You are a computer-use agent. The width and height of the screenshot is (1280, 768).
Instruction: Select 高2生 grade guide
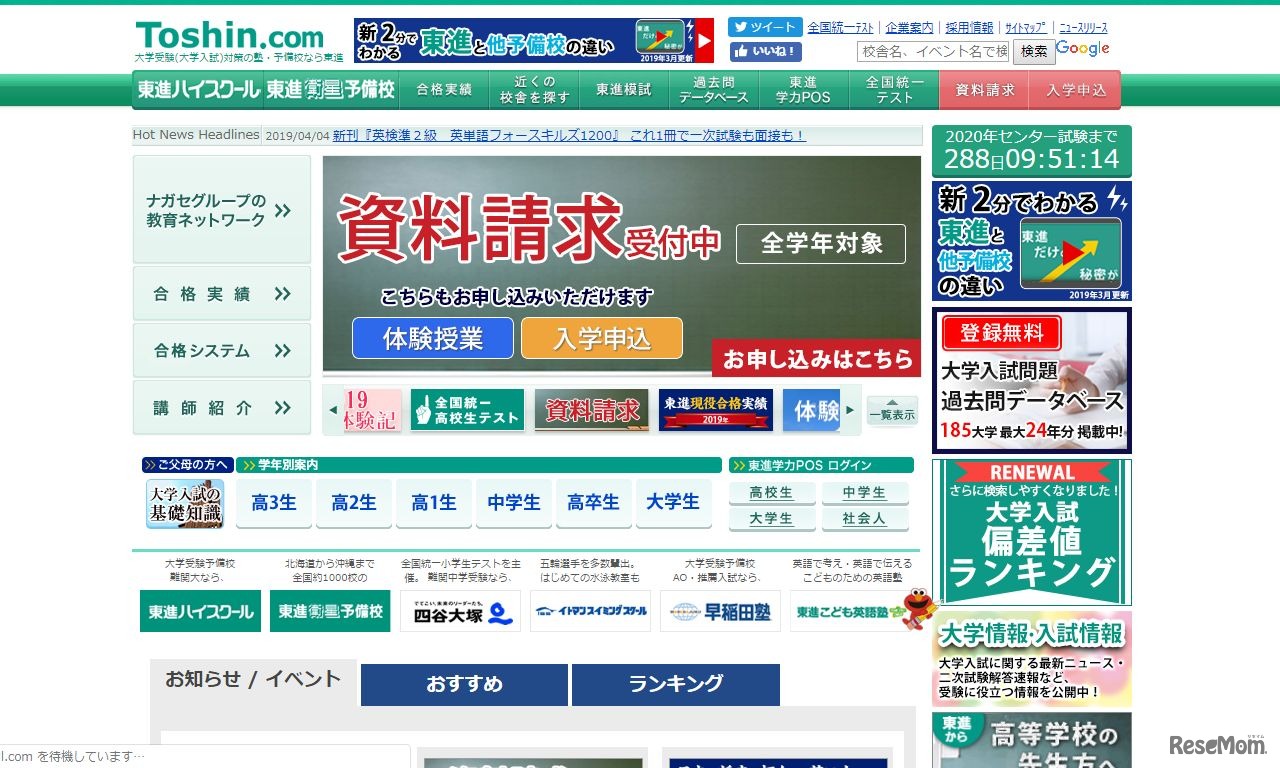354,503
